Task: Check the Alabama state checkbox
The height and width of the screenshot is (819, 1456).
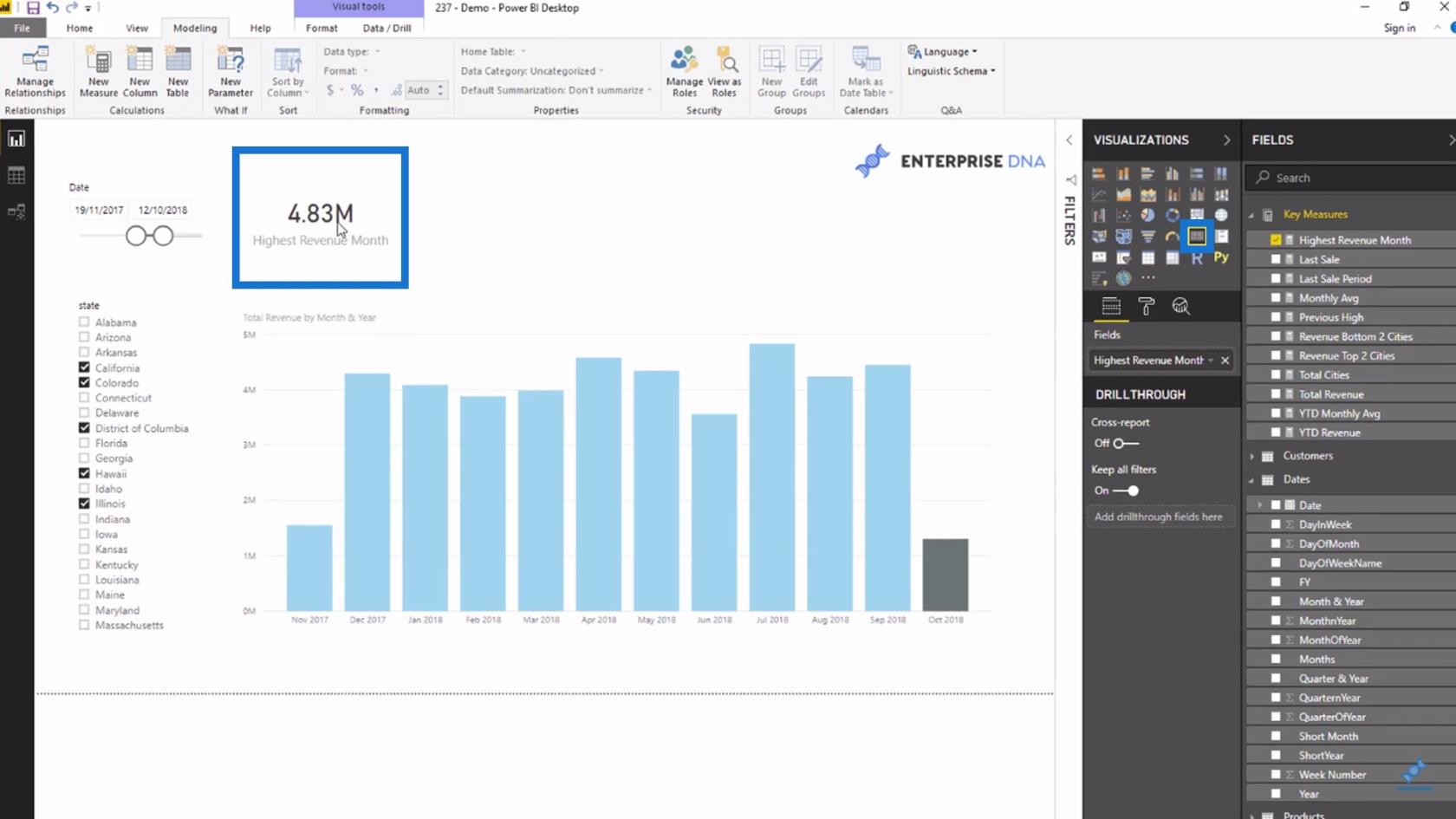Action: pyautogui.click(x=84, y=322)
